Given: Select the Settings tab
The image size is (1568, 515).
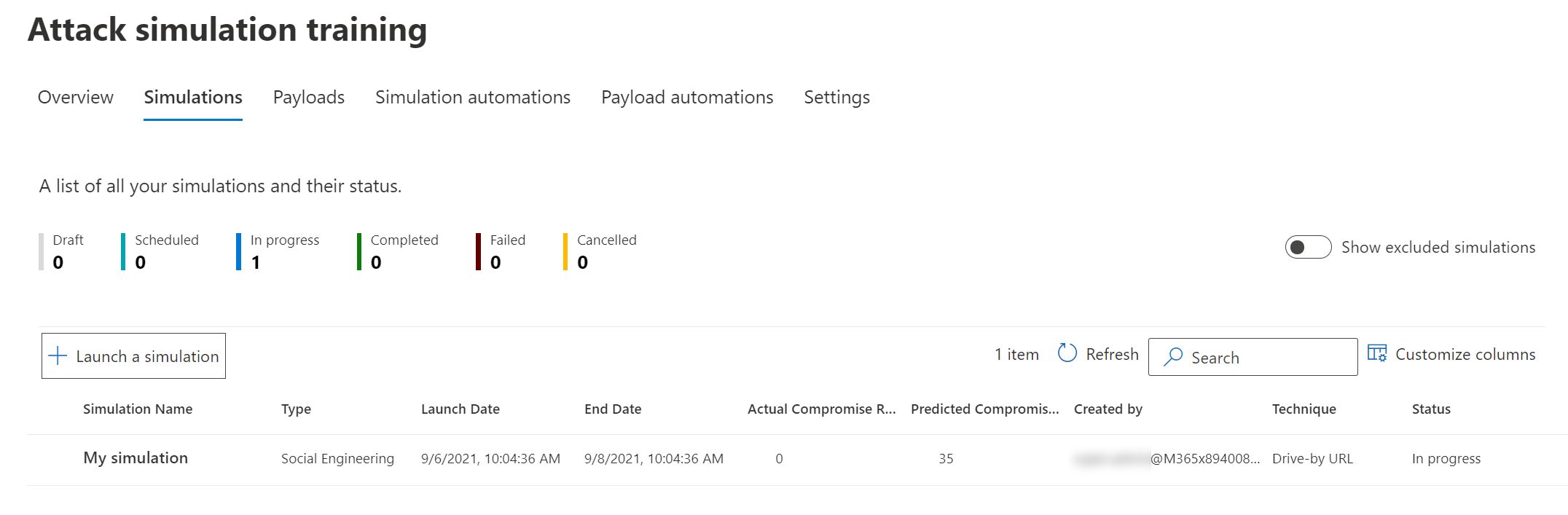Looking at the screenshot, I should (x=836, y=98).
